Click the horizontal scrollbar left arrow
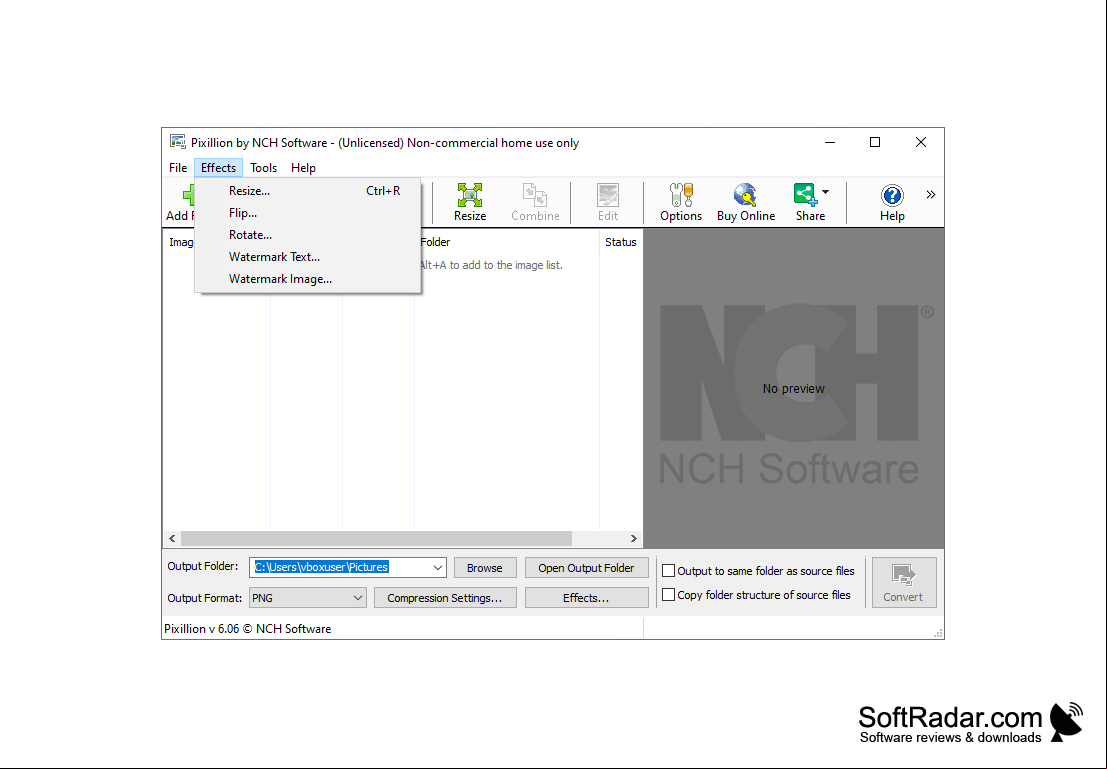This screenshot has height=769, width=1107. click(172, 538)
